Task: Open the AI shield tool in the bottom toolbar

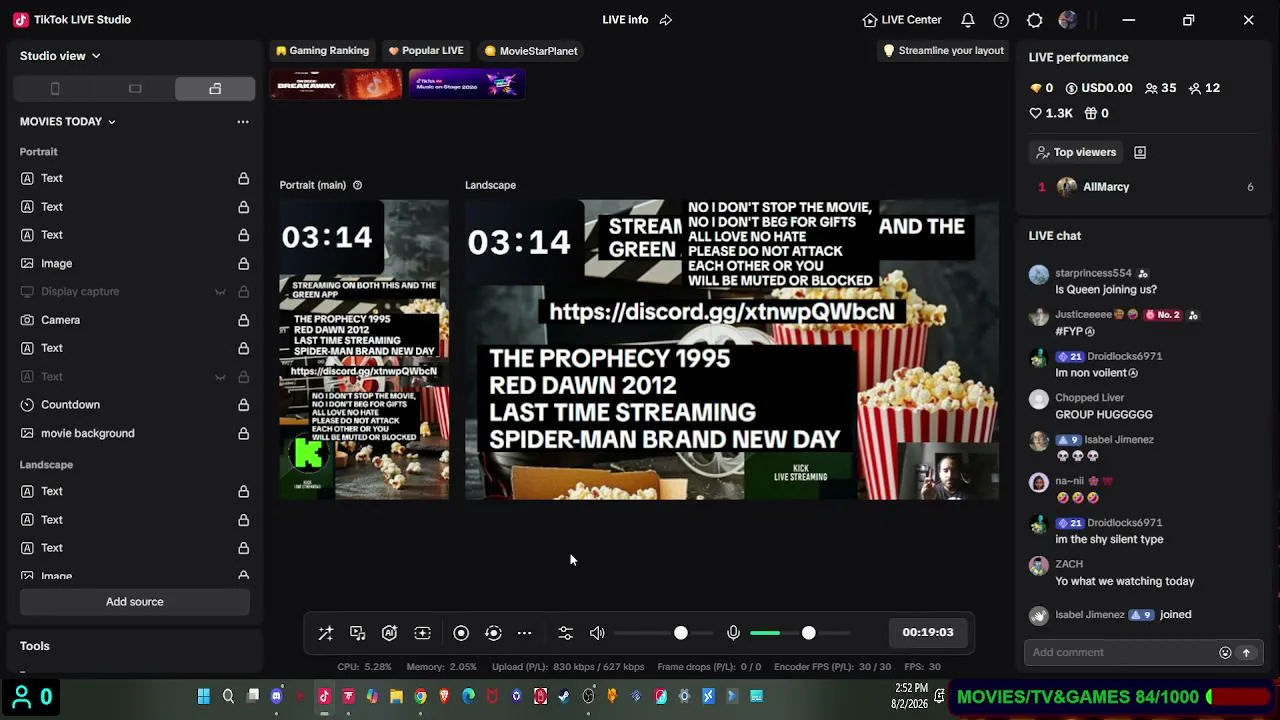Action: pos(390,633)
